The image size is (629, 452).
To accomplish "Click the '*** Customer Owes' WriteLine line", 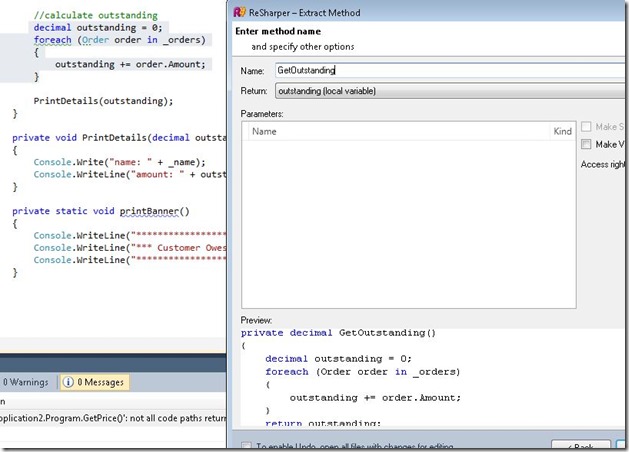I will tap(130, 247).
